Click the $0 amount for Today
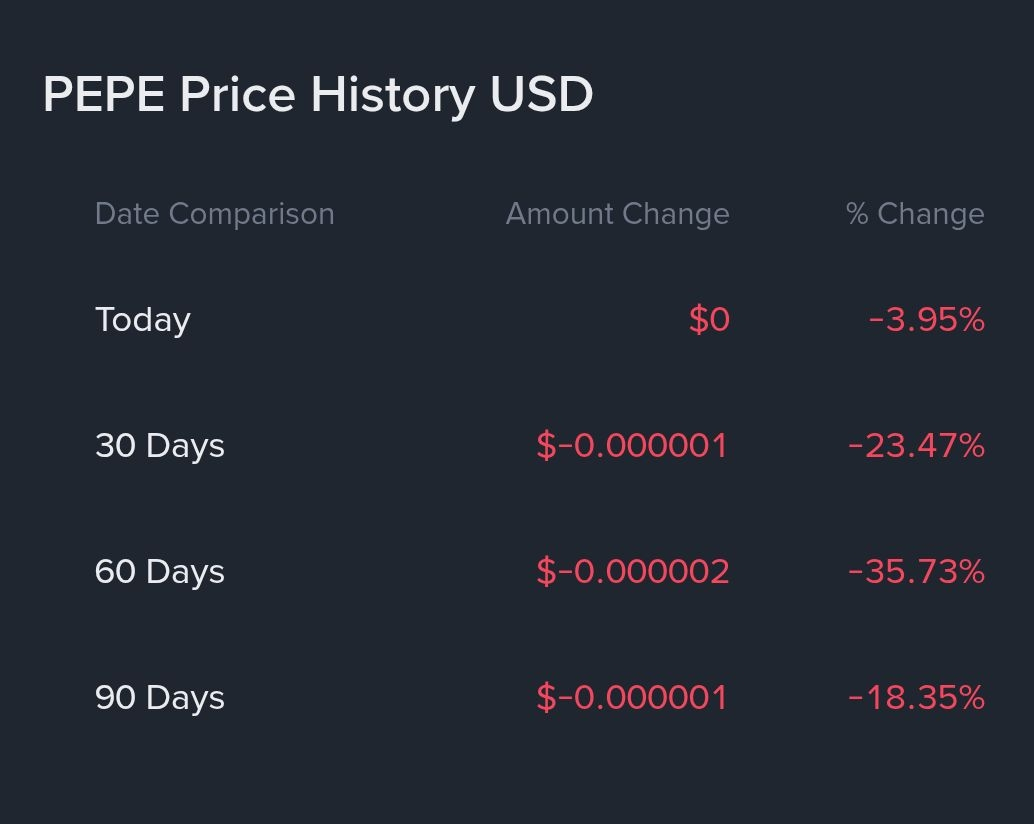The width and height of the screenshot is (1034, 824). click(709, 320)
